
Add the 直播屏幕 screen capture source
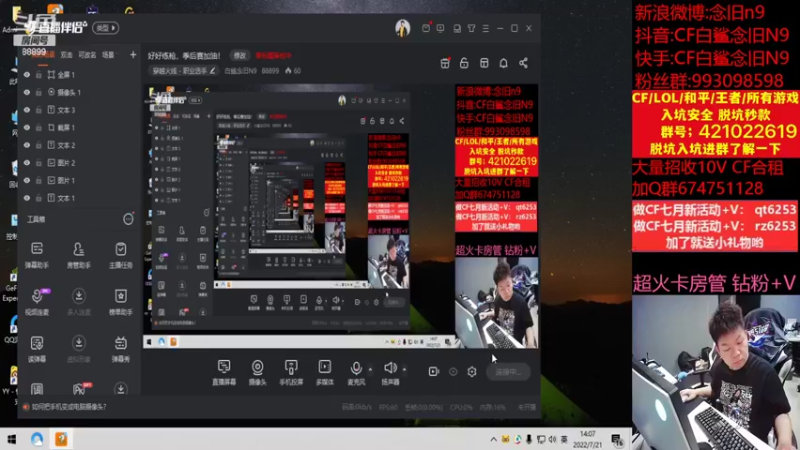pyautogui.click(x=223, y=372)
